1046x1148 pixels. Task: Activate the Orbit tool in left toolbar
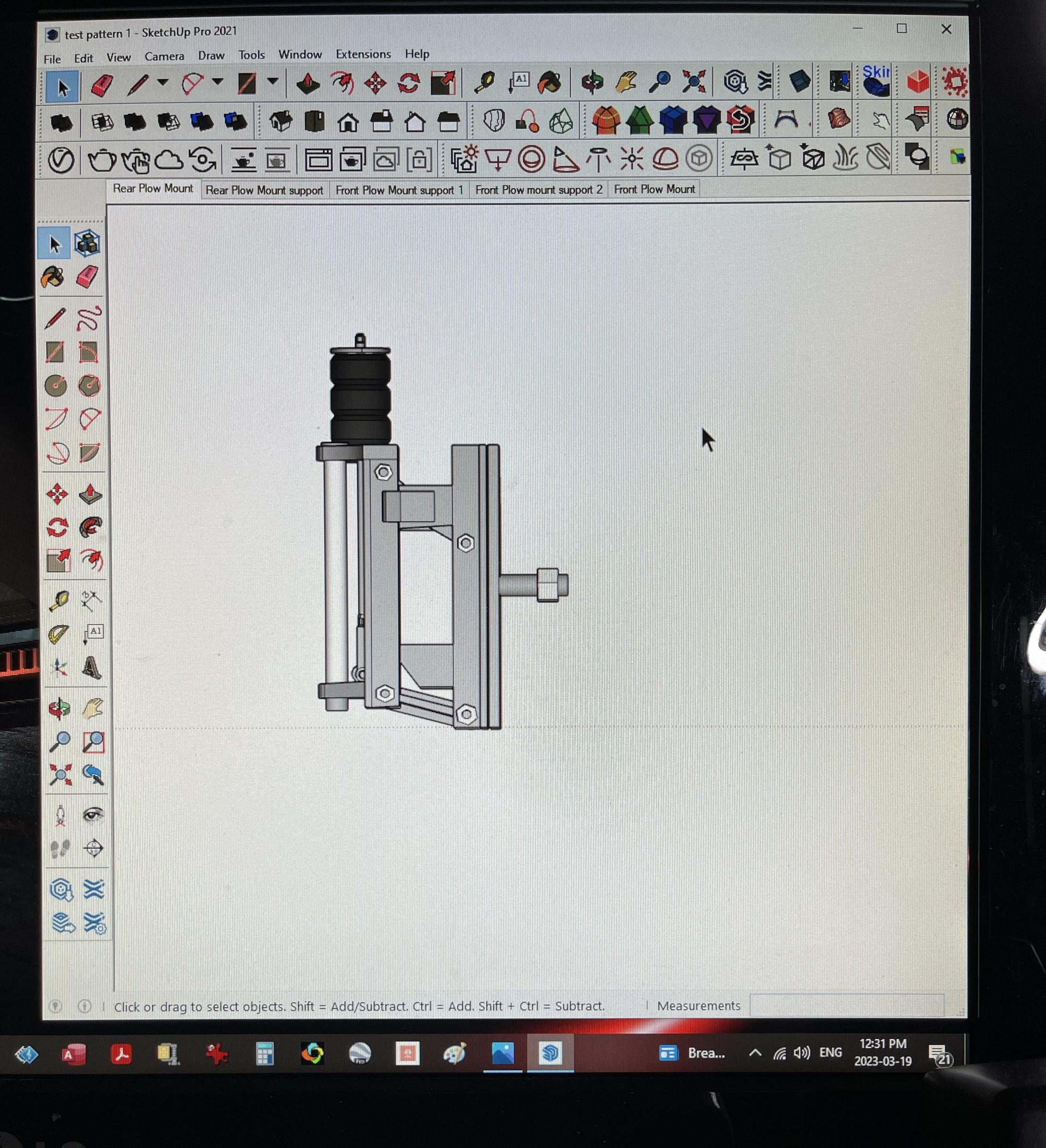pyautogui.click(x=58, y=709)
